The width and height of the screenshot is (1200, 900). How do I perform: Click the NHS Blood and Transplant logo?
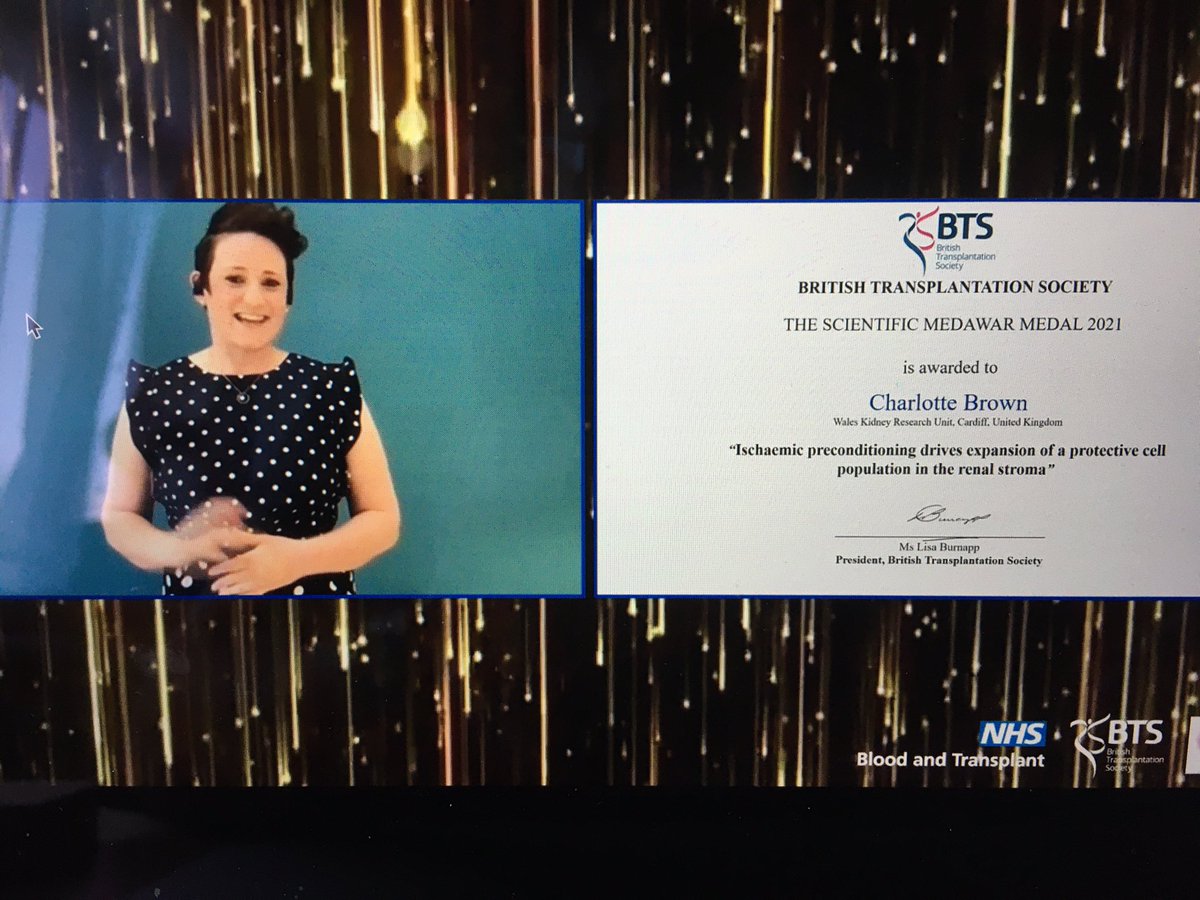(x=949, y=746)
